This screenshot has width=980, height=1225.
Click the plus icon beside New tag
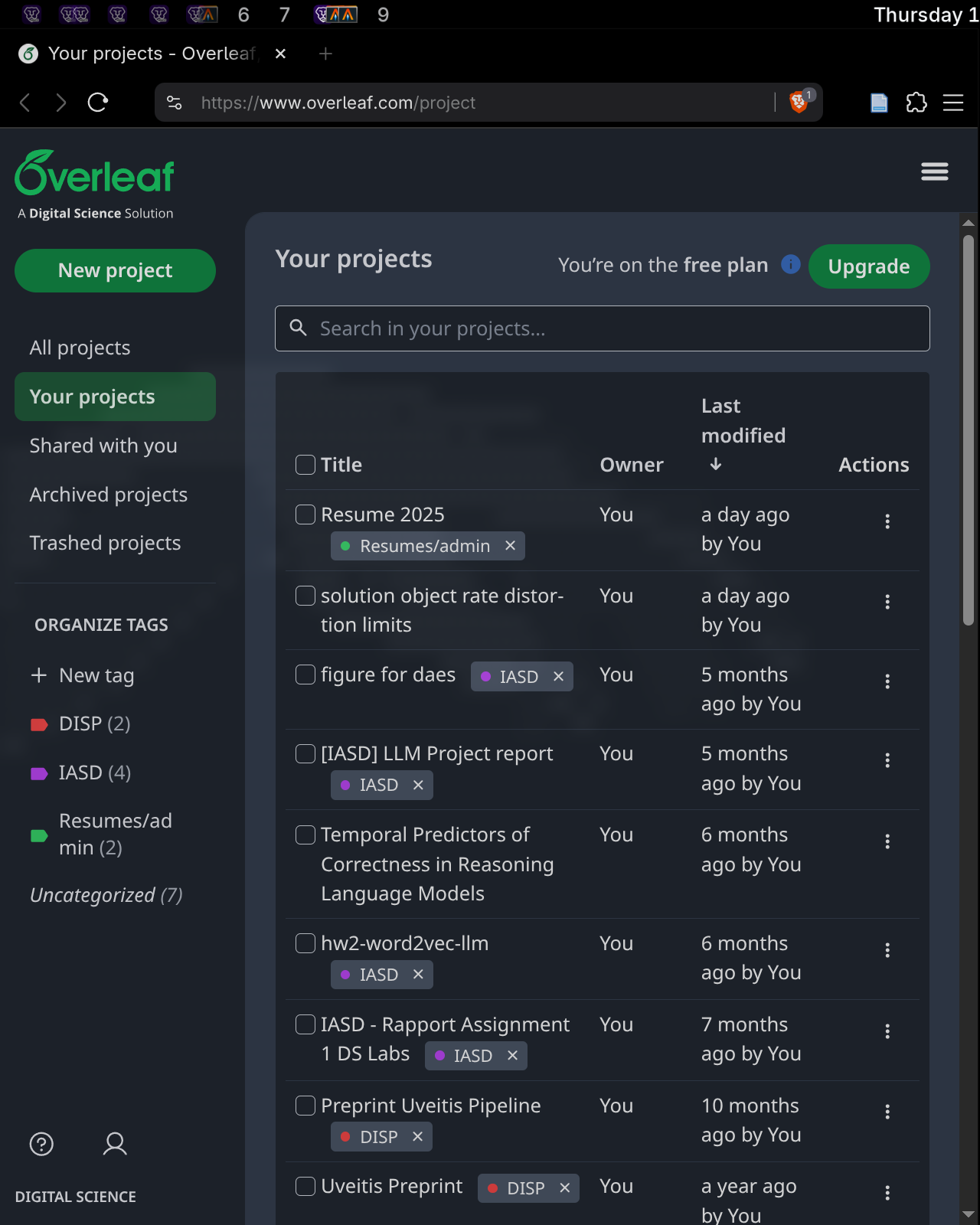pyautogui.click(x=39, y=675)
